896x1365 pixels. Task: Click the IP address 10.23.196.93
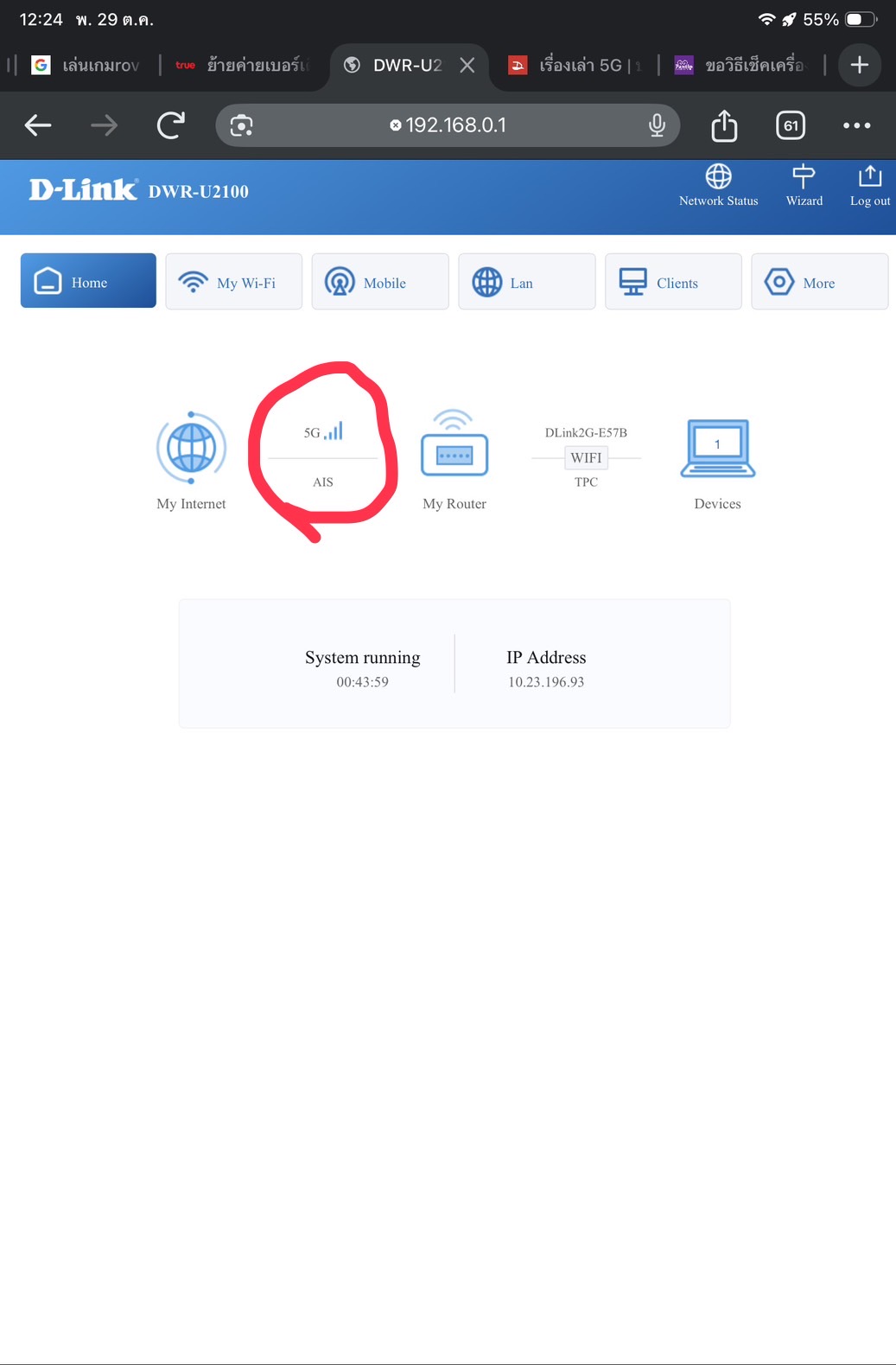(546, 682)
